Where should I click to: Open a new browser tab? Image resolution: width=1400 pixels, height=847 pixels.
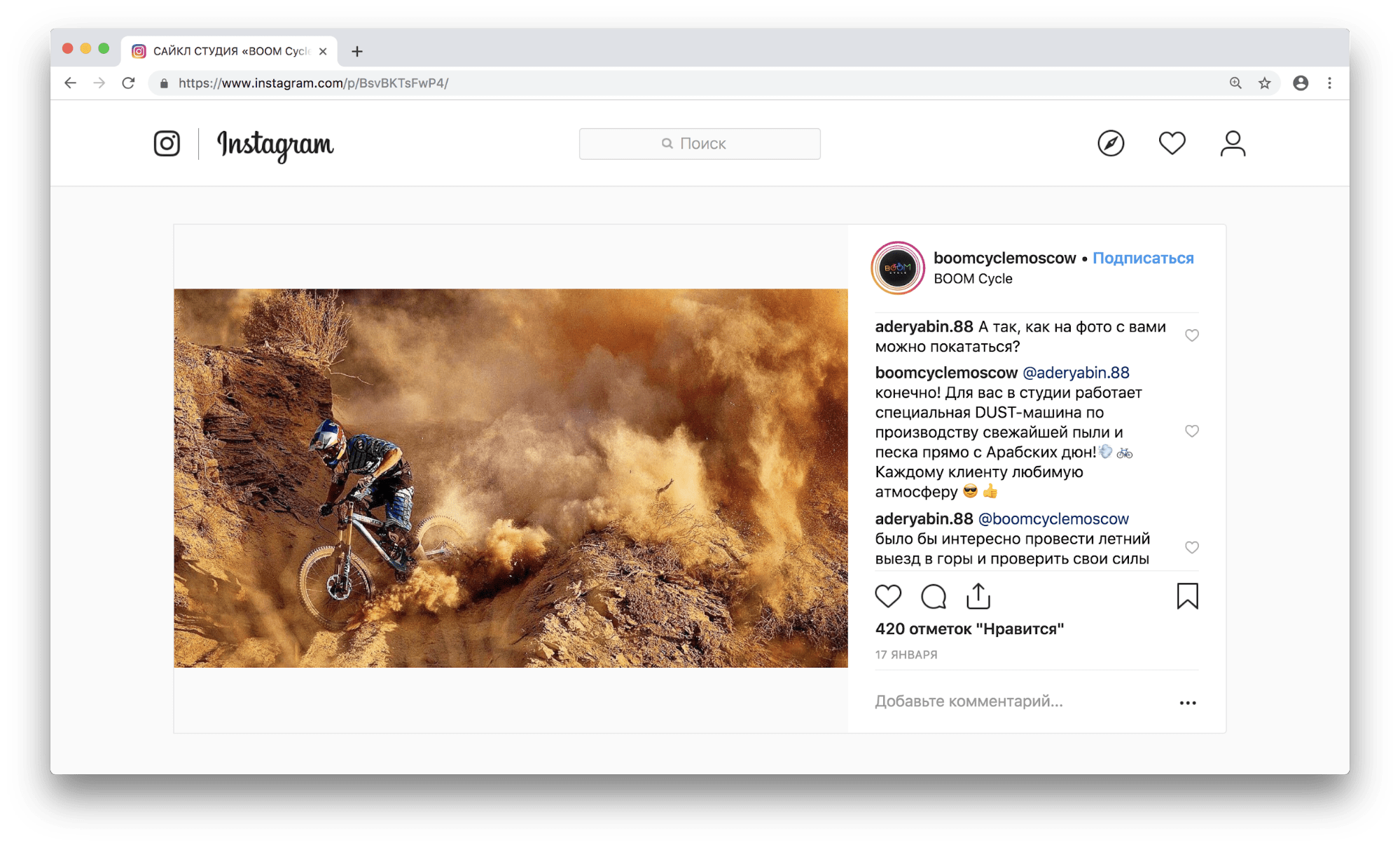pyautogui.click(x=357, y=51)
